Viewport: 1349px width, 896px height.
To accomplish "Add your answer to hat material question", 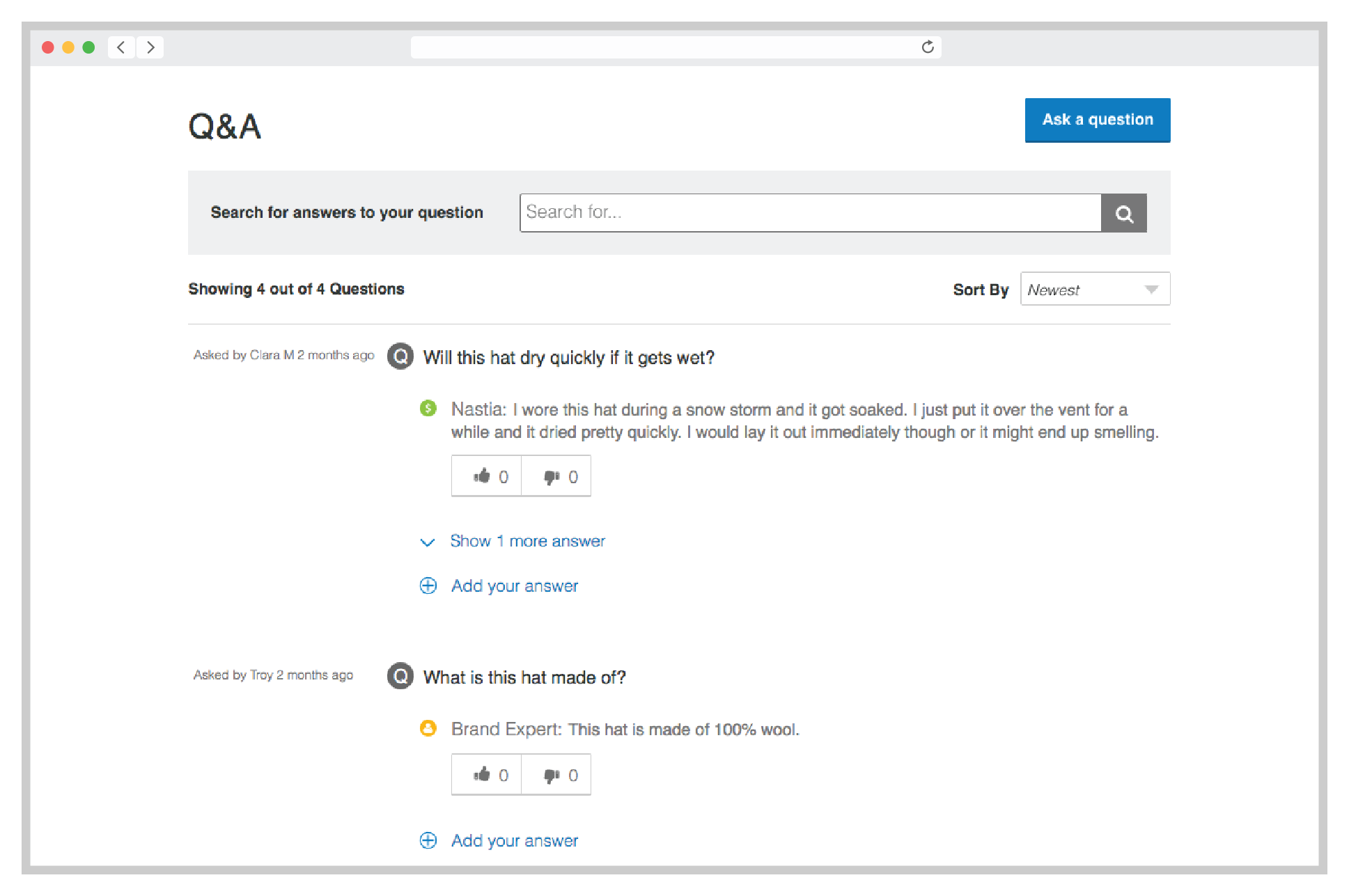I will point(514,840).
